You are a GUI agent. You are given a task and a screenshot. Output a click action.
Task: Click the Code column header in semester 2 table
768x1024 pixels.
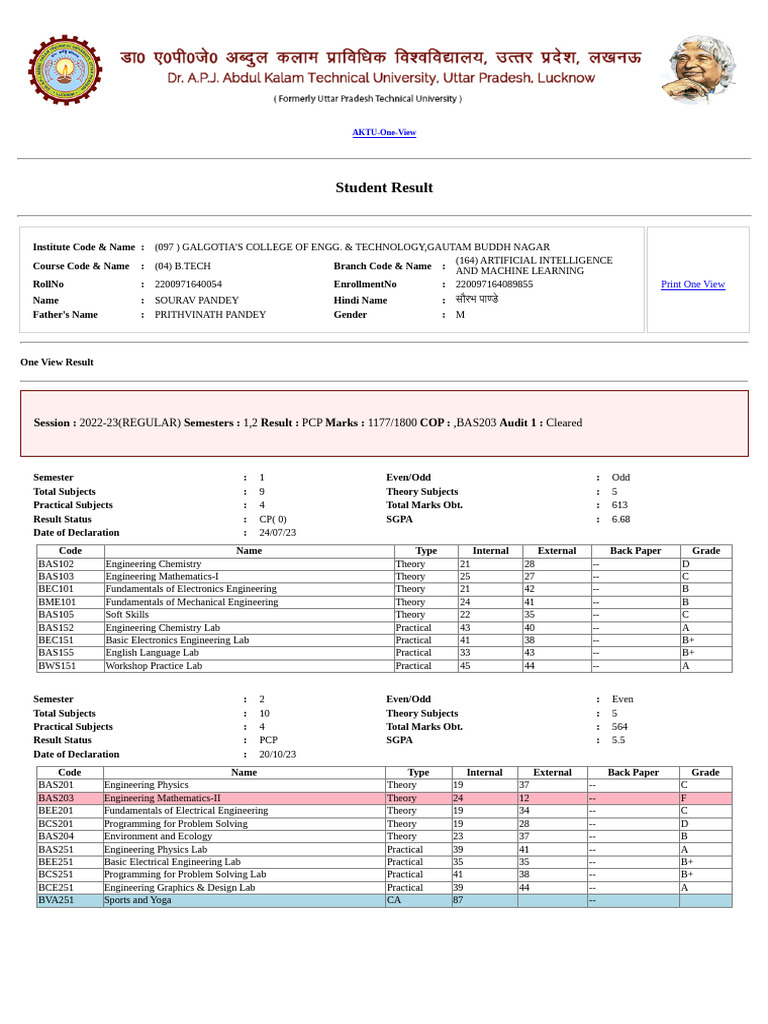(70, 772)
